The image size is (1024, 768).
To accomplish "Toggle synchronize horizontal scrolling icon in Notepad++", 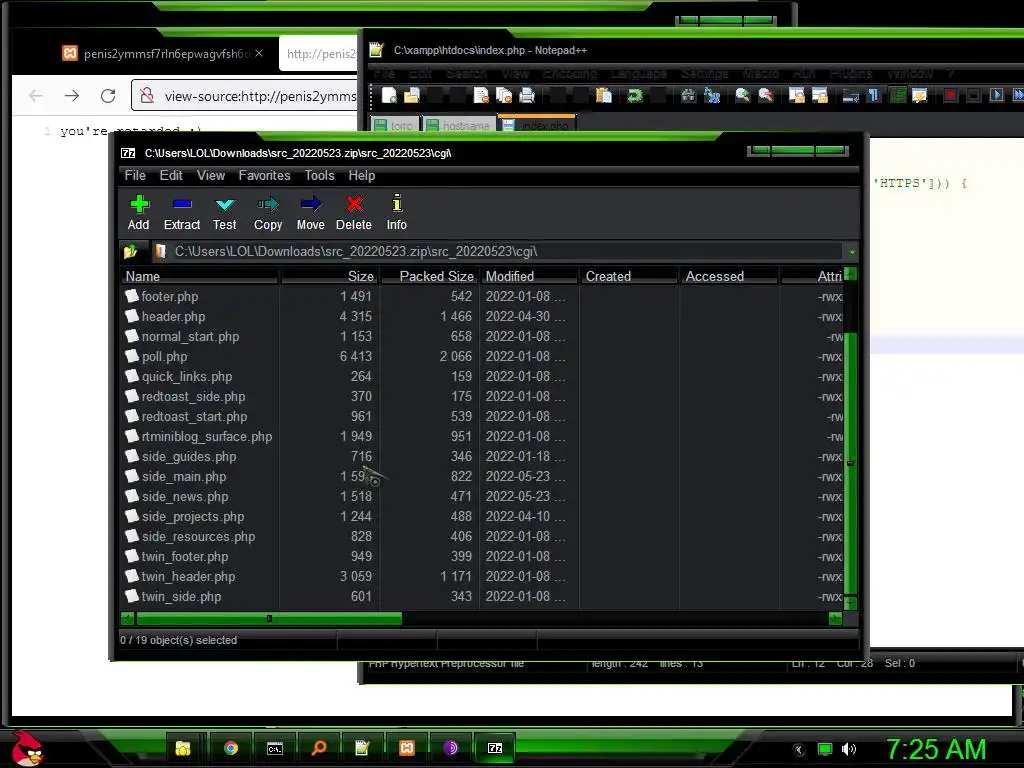I will pyautogui.click(x=820, y=95).
